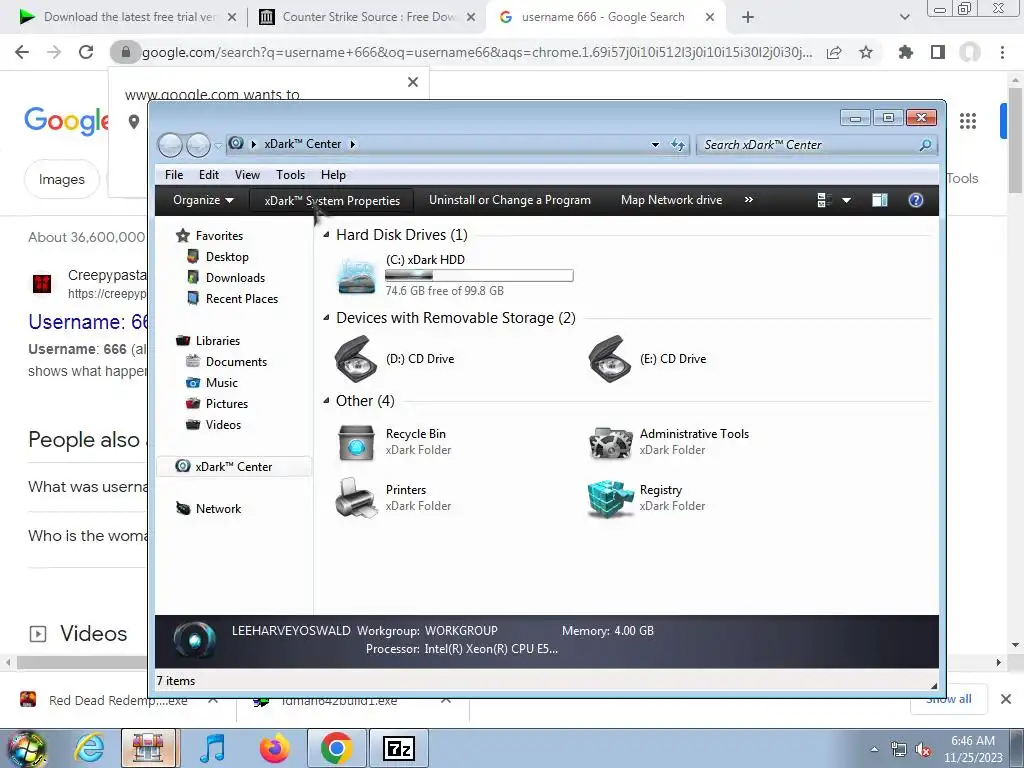Click the Explorer refresh arrows button
The image size is (1024, 768).
678,145
